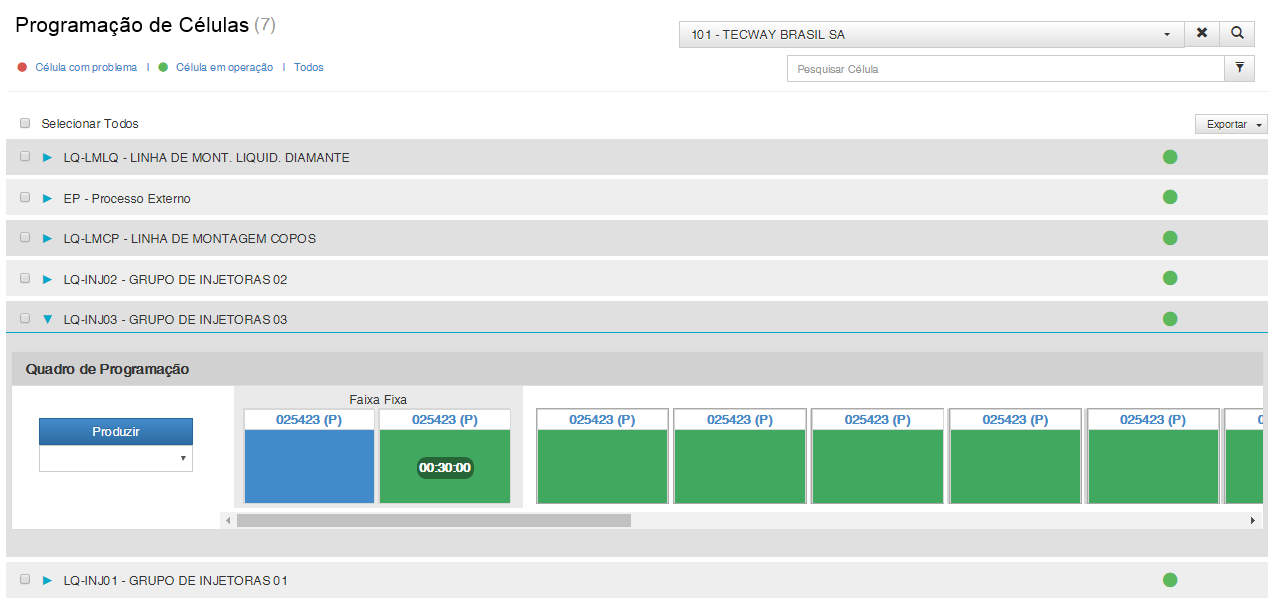This screenshot has width=1273, height=599.
Task: Click the Pesquisar Célula search field
Action: (1005, 68)
